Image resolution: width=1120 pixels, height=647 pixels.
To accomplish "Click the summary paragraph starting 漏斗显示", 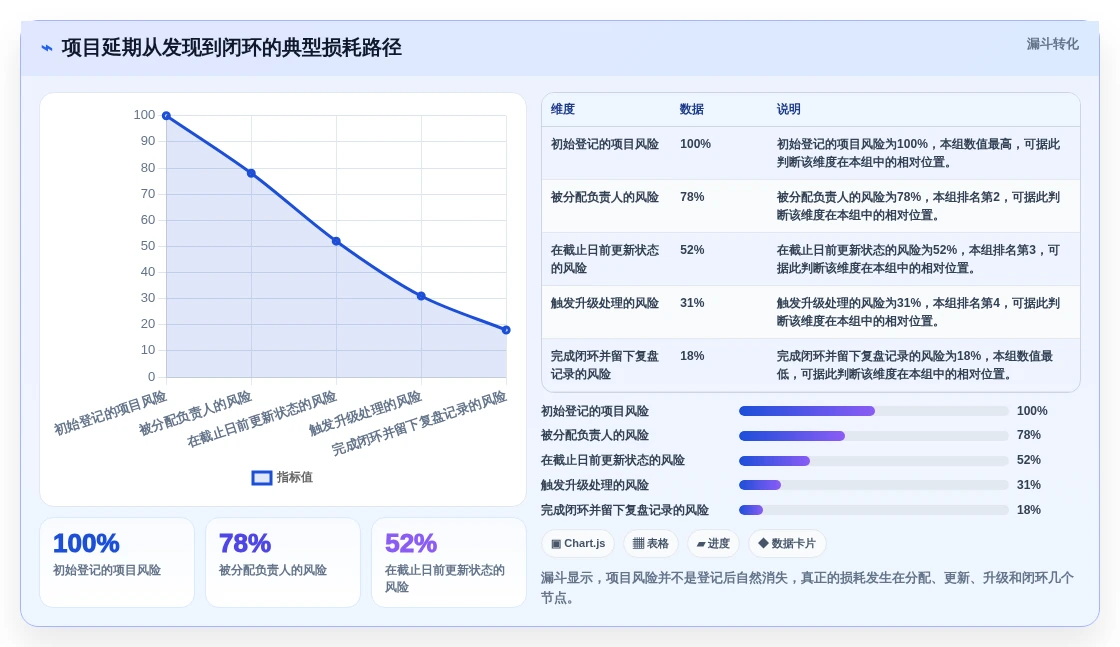I will [x=807, y=588].
